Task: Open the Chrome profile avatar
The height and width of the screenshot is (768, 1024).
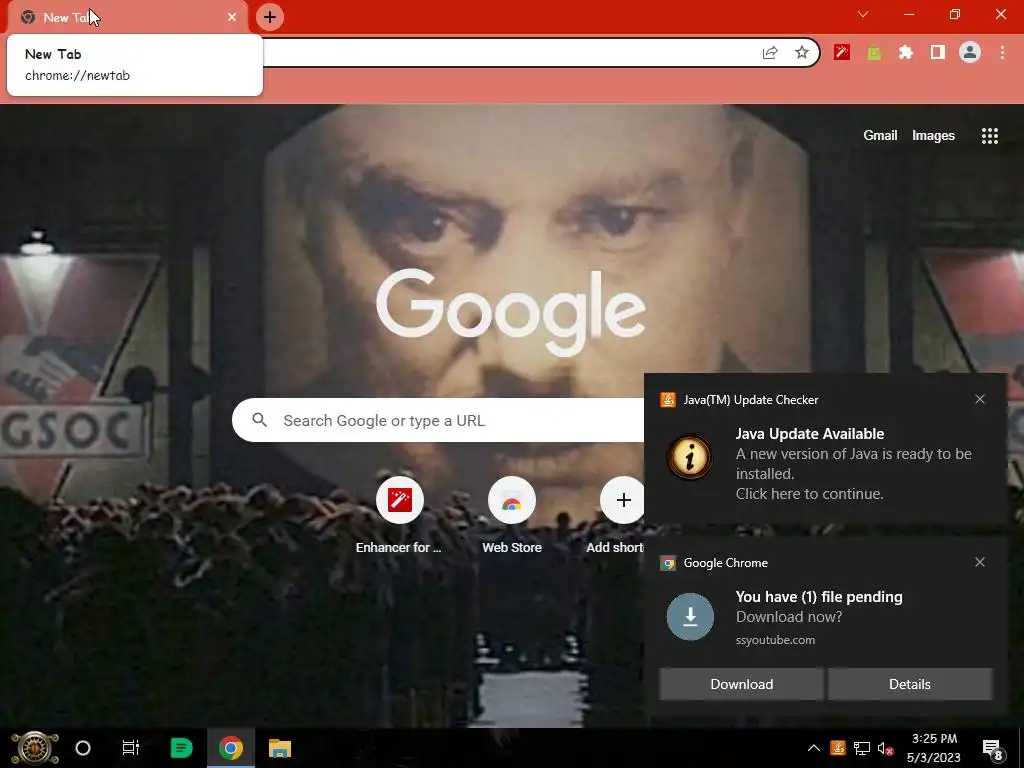Action: tap(970, 52)
